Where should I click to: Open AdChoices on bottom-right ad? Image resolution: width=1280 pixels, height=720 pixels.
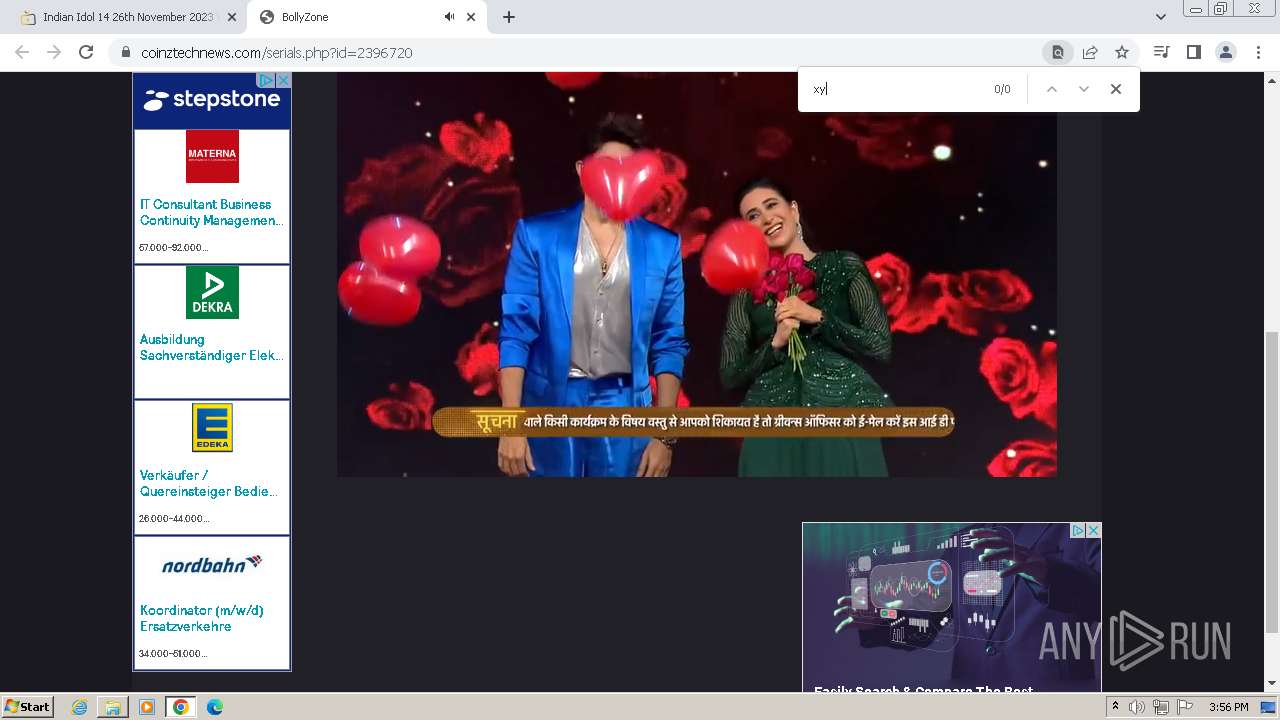click(x=1078, y=531)
